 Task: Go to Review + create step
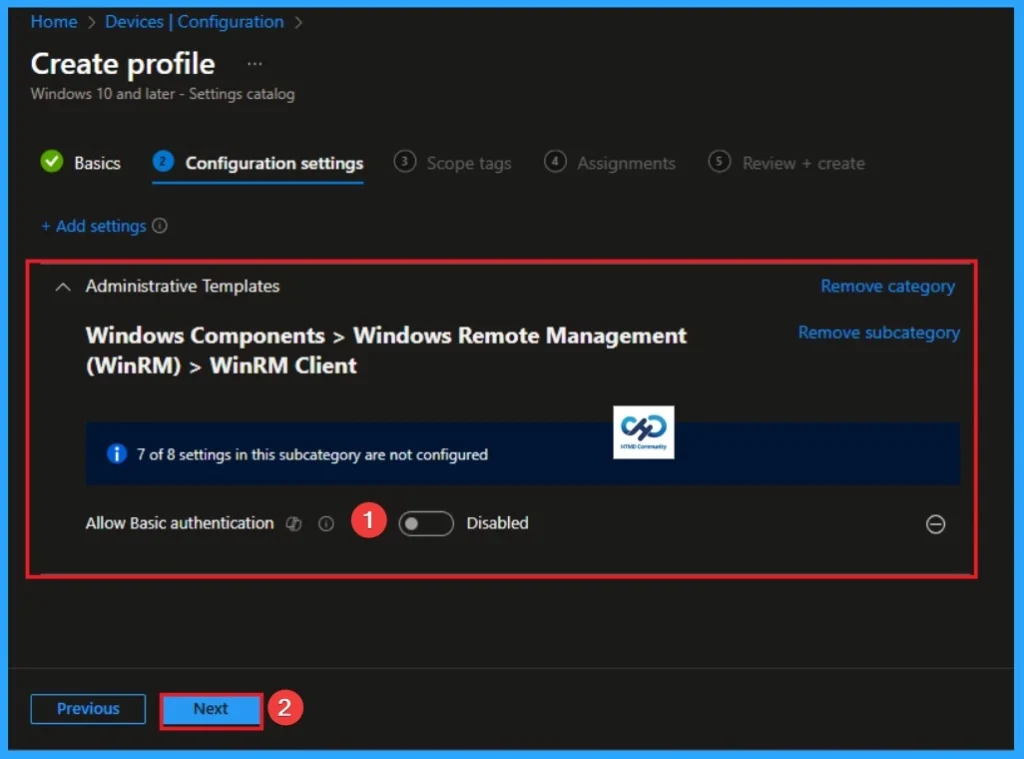coord(802,162)
